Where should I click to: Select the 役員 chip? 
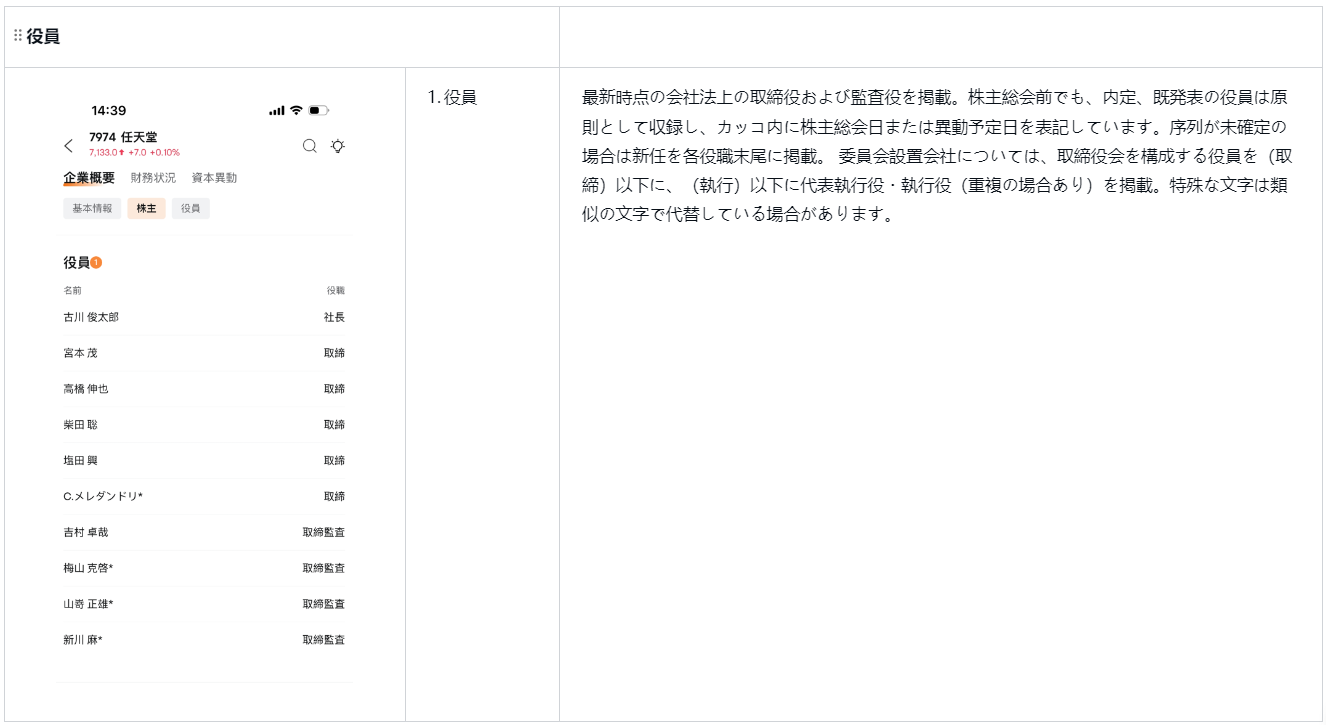[190, 208]
